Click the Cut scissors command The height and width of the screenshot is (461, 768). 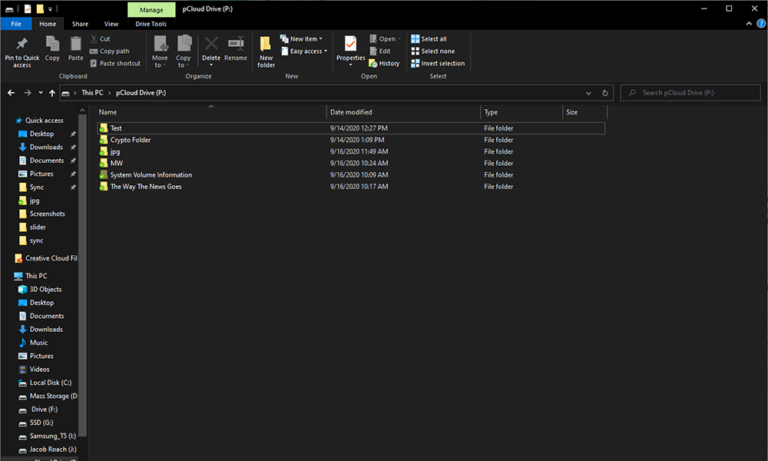click(x=100, y=39)
